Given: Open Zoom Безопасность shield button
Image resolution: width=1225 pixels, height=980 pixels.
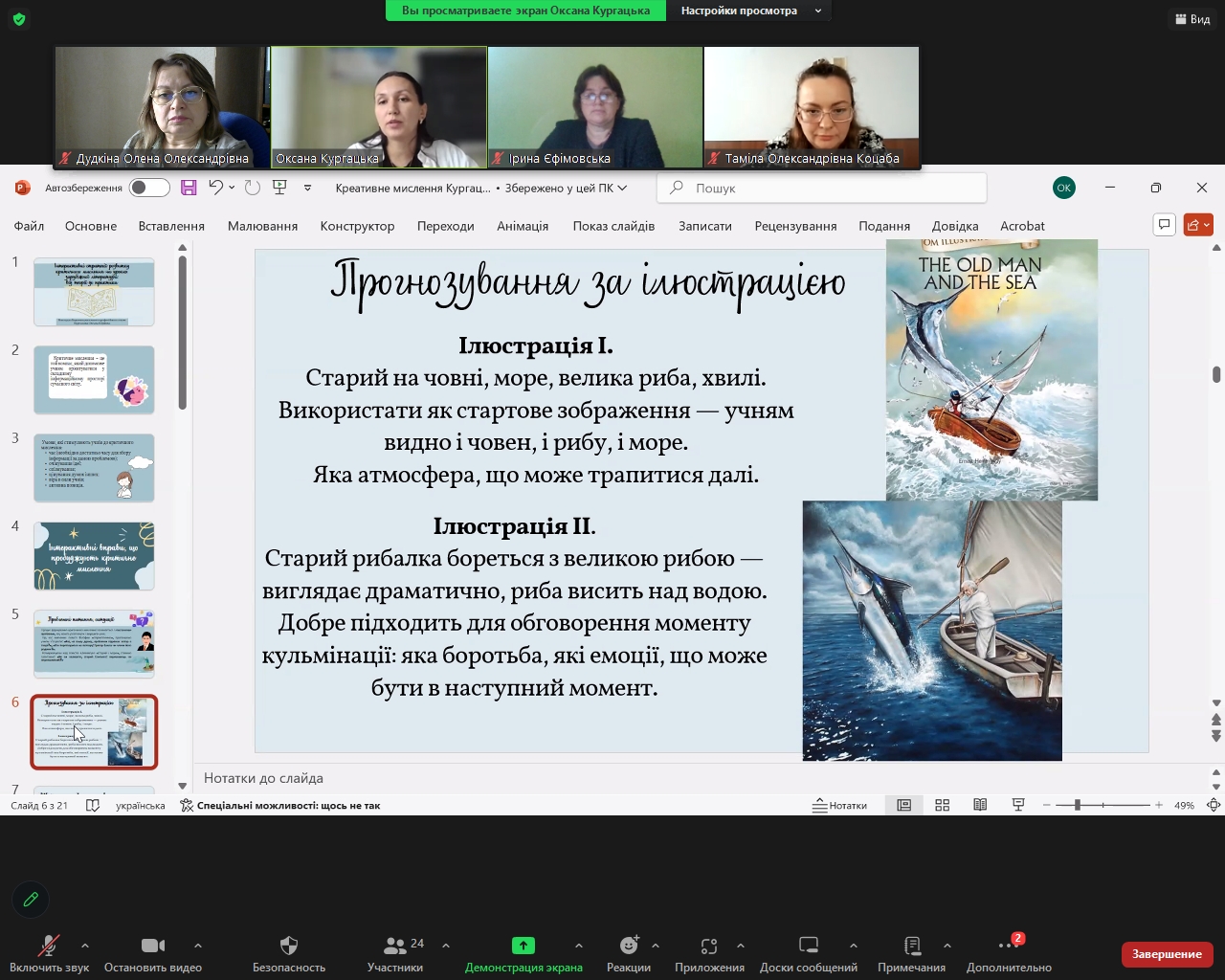Looking at the screenshot, I should tap(289, 954).
